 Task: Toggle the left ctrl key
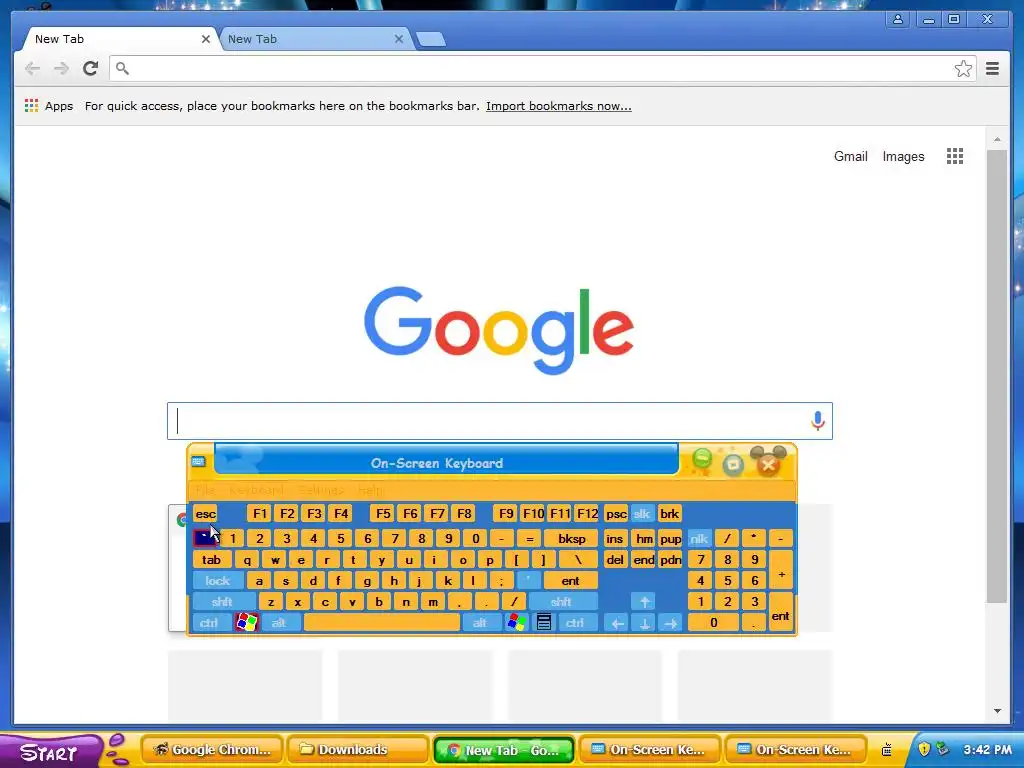[x=211, y=623]
